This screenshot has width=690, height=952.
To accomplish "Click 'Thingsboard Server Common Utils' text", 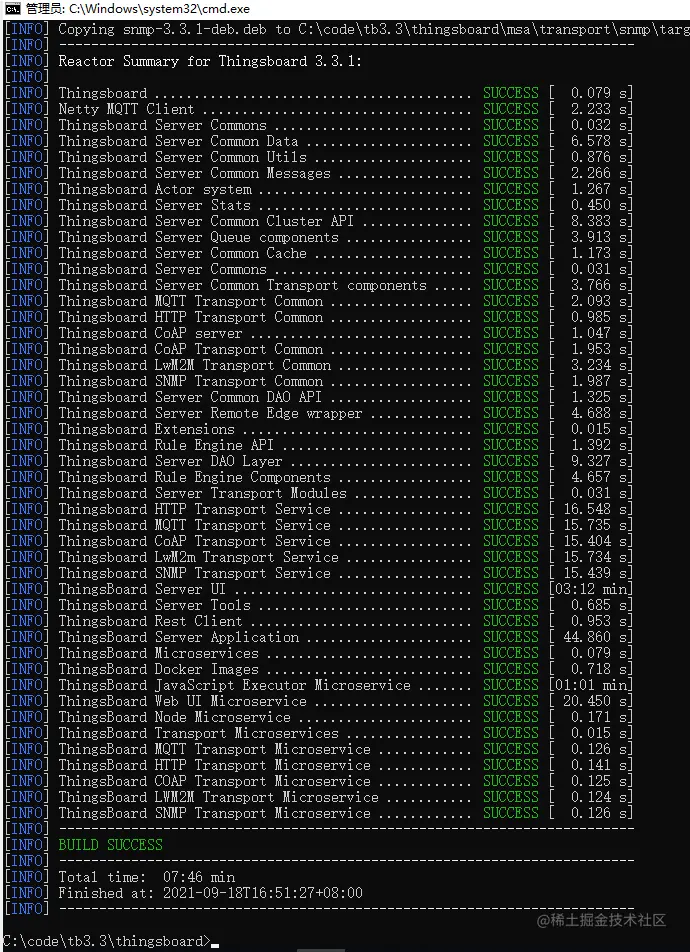I will pyautogui.click(x=182, y=157).
